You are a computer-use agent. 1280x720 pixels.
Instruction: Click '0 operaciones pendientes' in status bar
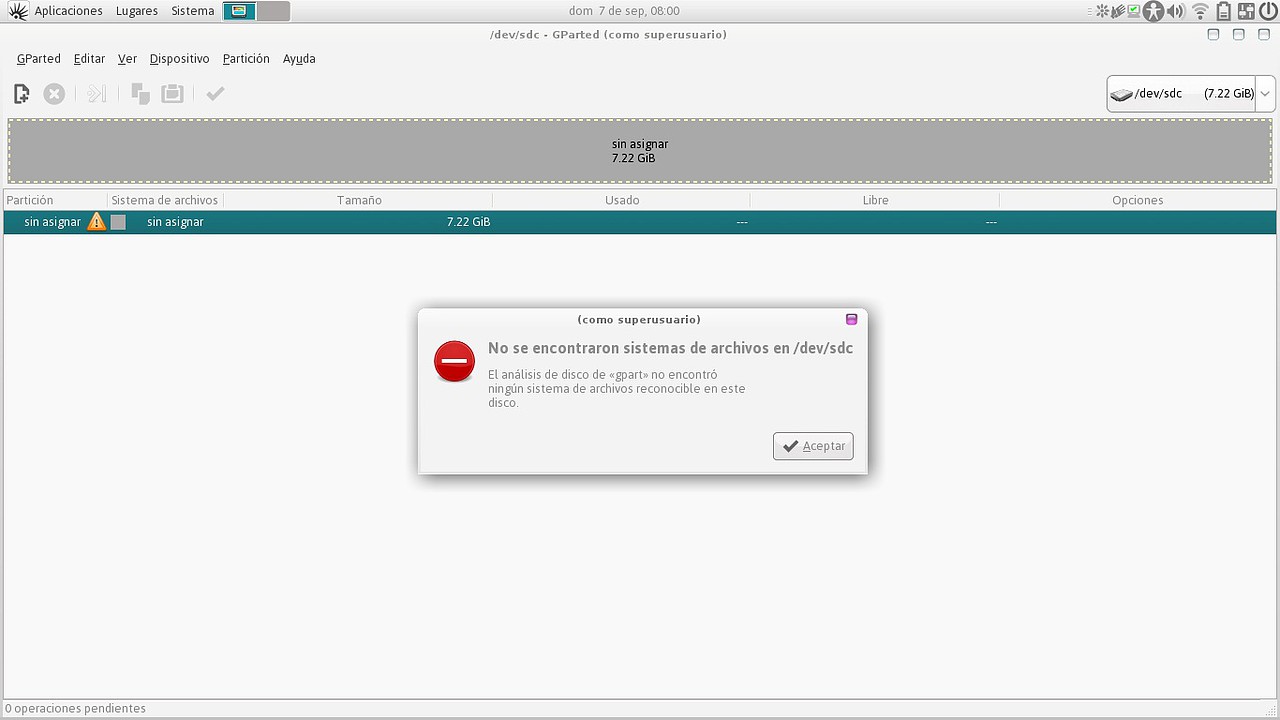tap(75, 708)
